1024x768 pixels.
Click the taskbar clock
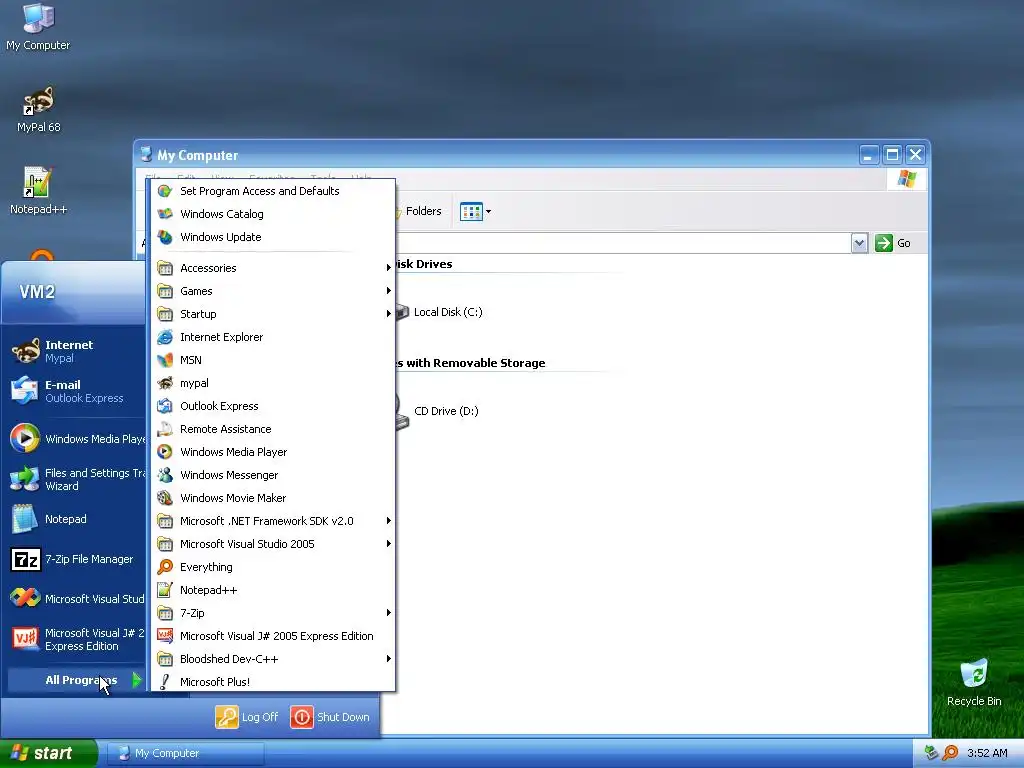[x=987, y=753]
